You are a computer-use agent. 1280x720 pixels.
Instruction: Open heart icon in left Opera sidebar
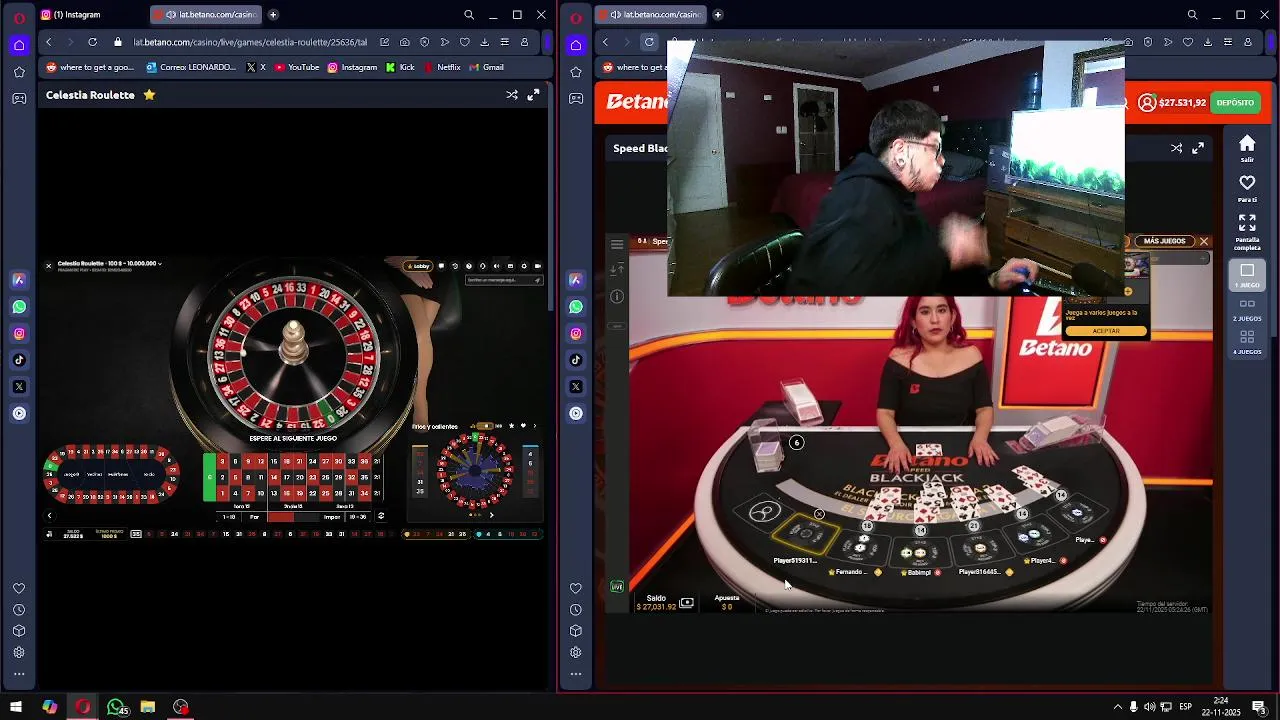pos(19,588)
